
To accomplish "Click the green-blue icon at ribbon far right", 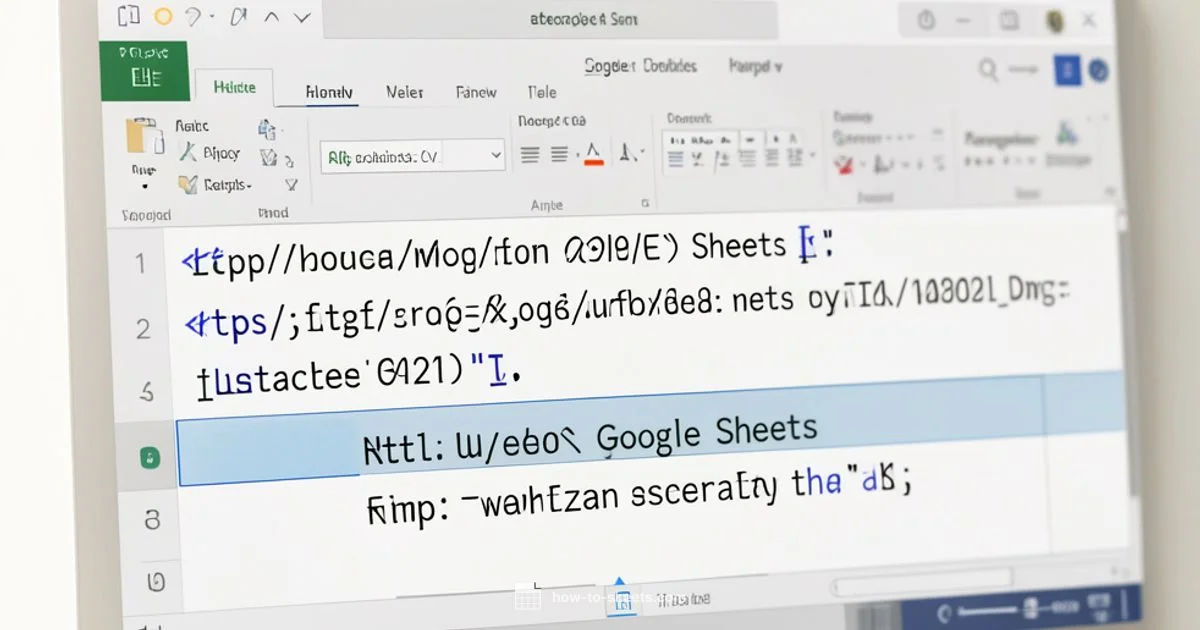I will 1067,133.
